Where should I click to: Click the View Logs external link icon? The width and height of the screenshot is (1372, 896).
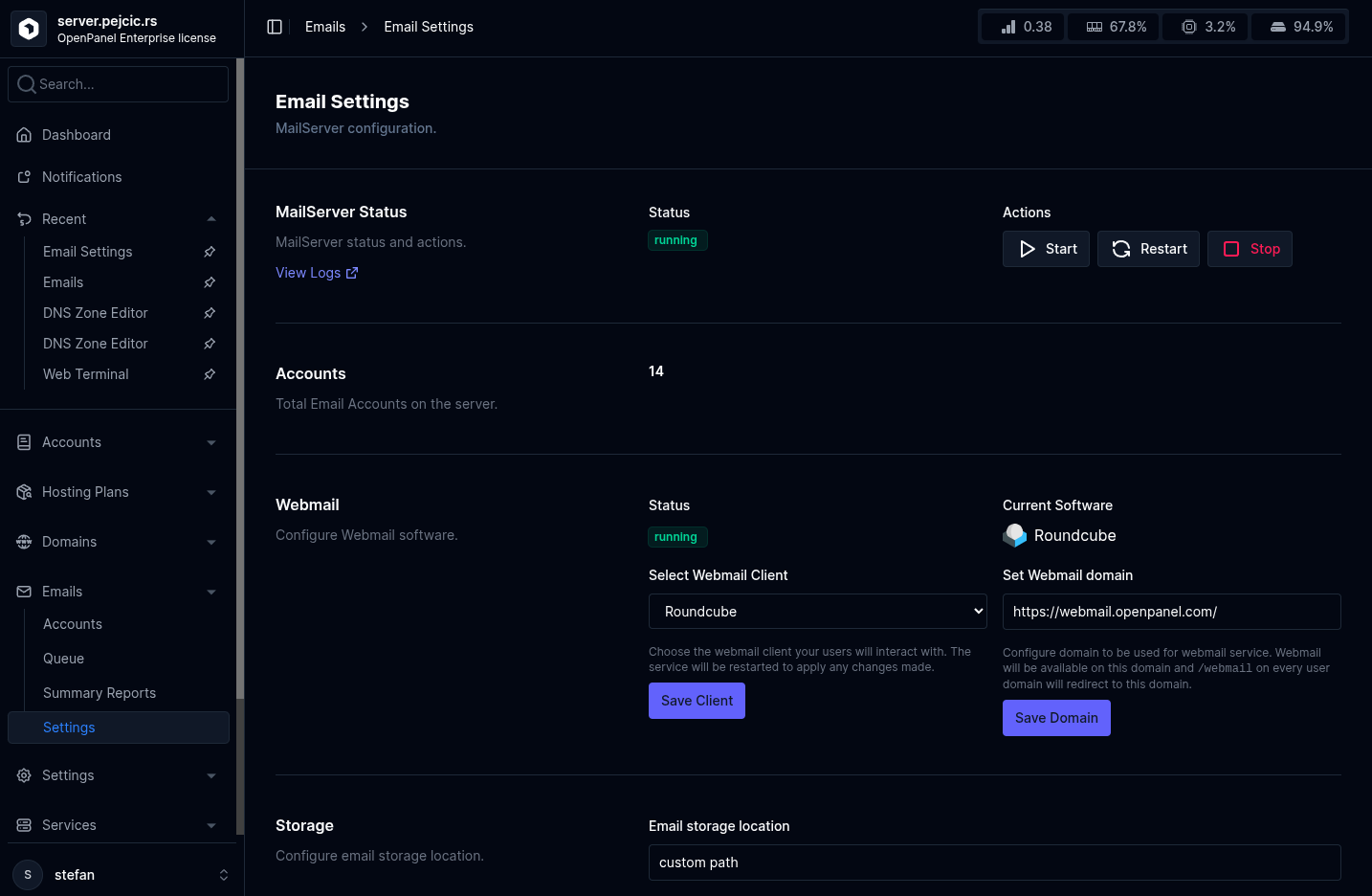pos(352,273)
